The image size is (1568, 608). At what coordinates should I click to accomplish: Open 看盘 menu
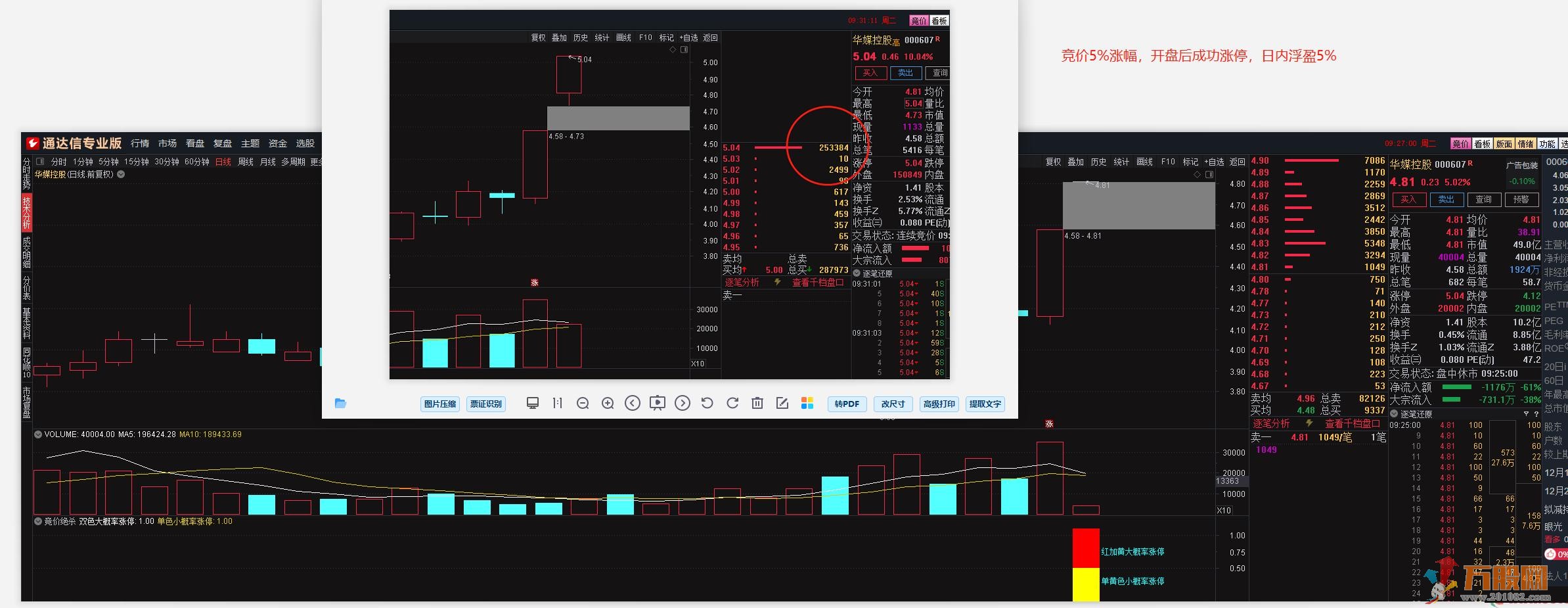pos(195,143)
